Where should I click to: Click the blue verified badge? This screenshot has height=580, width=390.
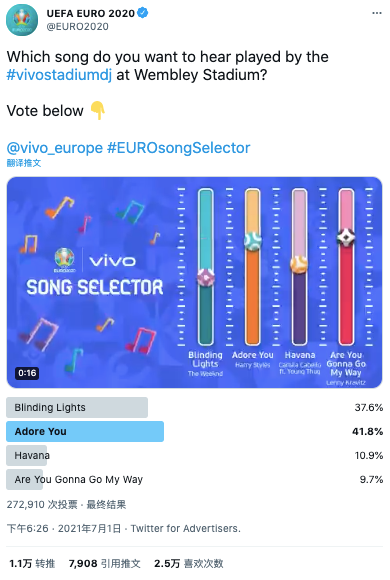point(143,13)
